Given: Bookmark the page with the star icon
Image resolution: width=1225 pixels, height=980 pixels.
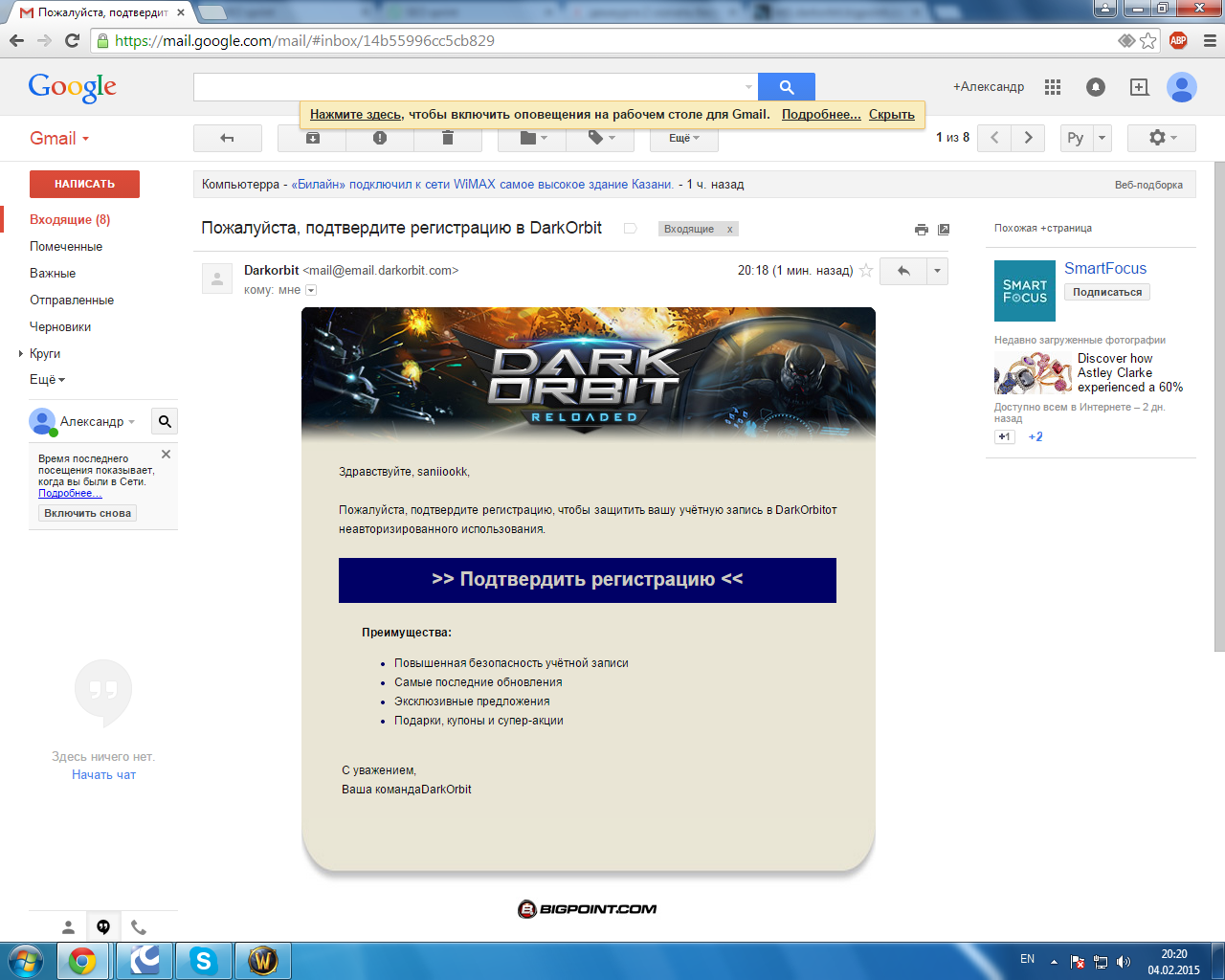Looking at the screenshot, I should click(x=1148, y=40).
